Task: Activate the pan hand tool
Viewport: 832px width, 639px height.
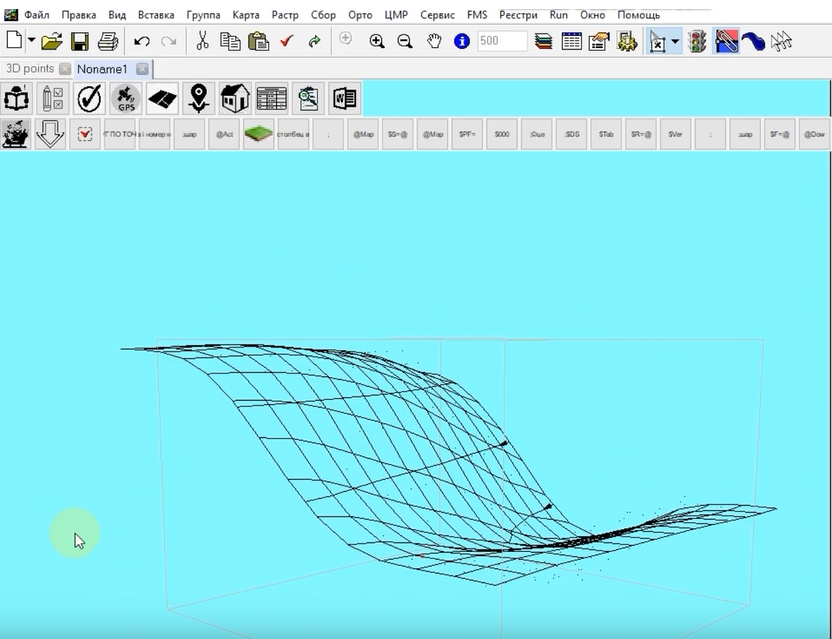Action: tap(434, 41)
